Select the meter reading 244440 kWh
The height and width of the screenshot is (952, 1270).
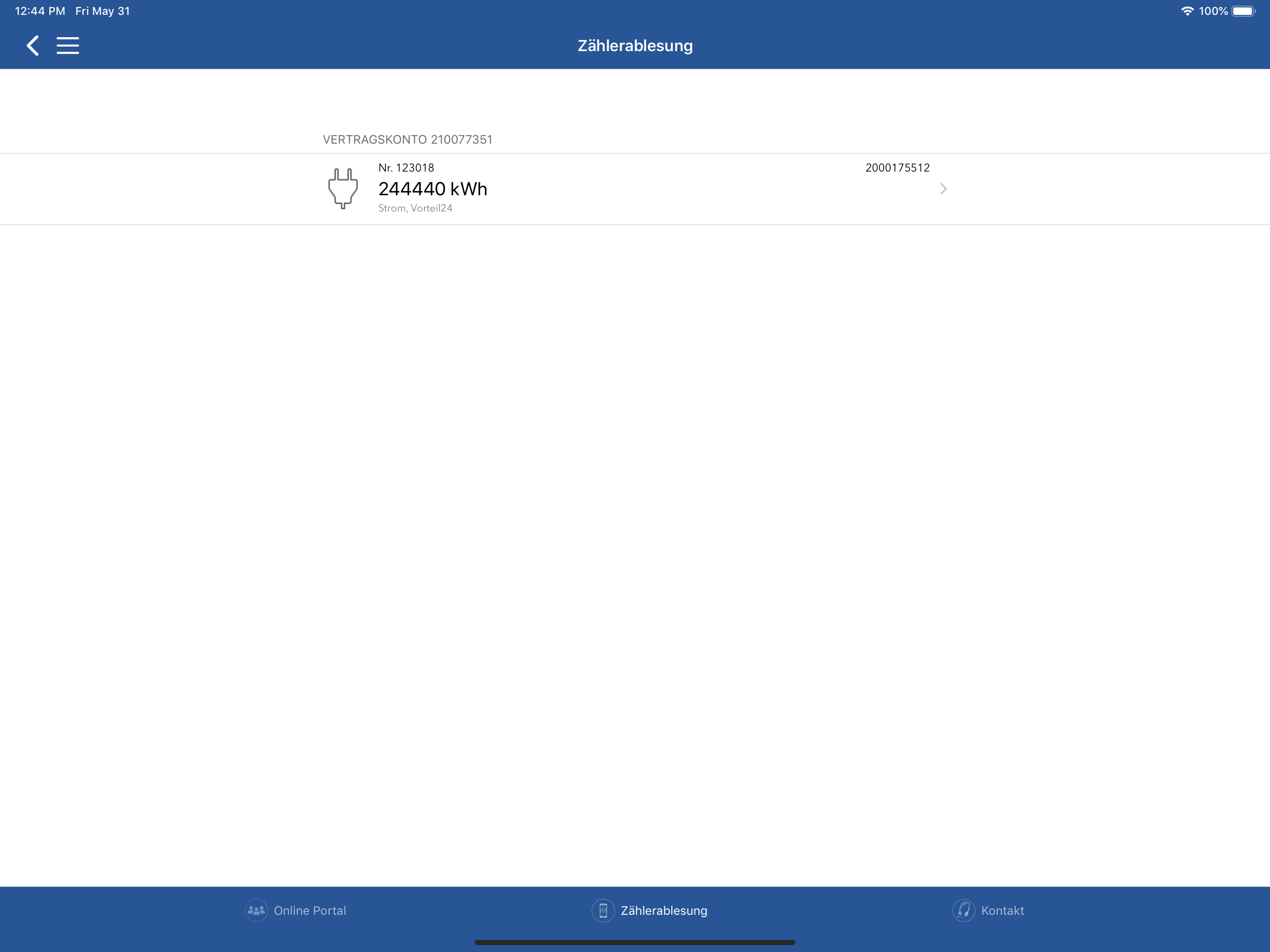click(x=433, y=189)
